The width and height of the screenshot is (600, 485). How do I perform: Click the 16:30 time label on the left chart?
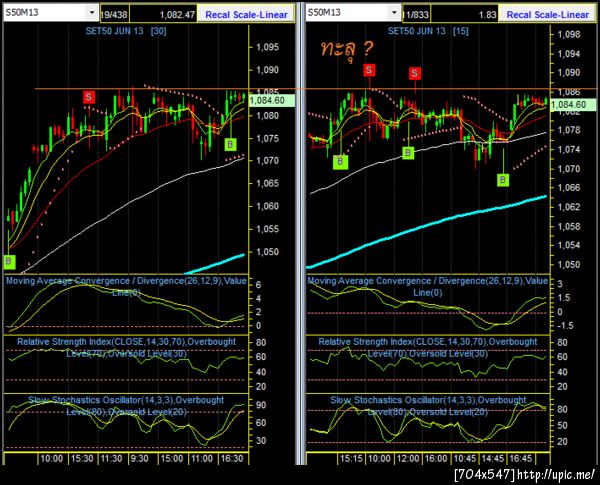point(232,458)
